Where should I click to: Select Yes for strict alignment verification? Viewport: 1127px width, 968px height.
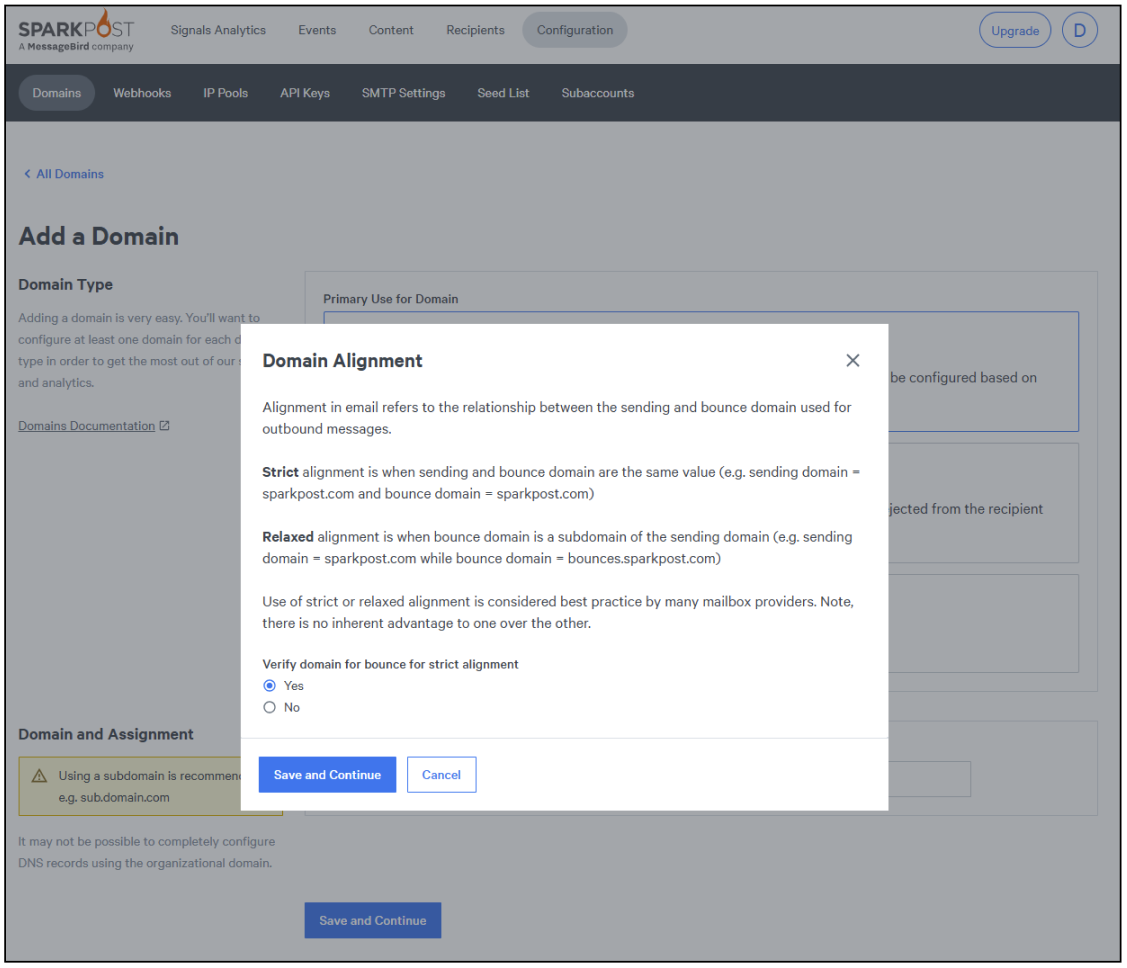point(269,686)
